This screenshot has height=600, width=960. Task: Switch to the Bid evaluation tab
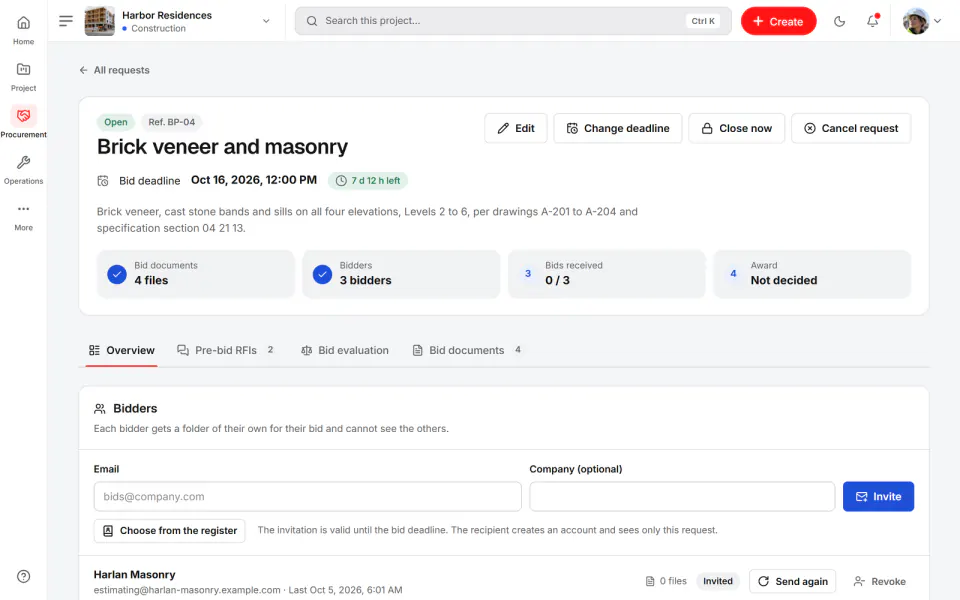coord(345,350)
